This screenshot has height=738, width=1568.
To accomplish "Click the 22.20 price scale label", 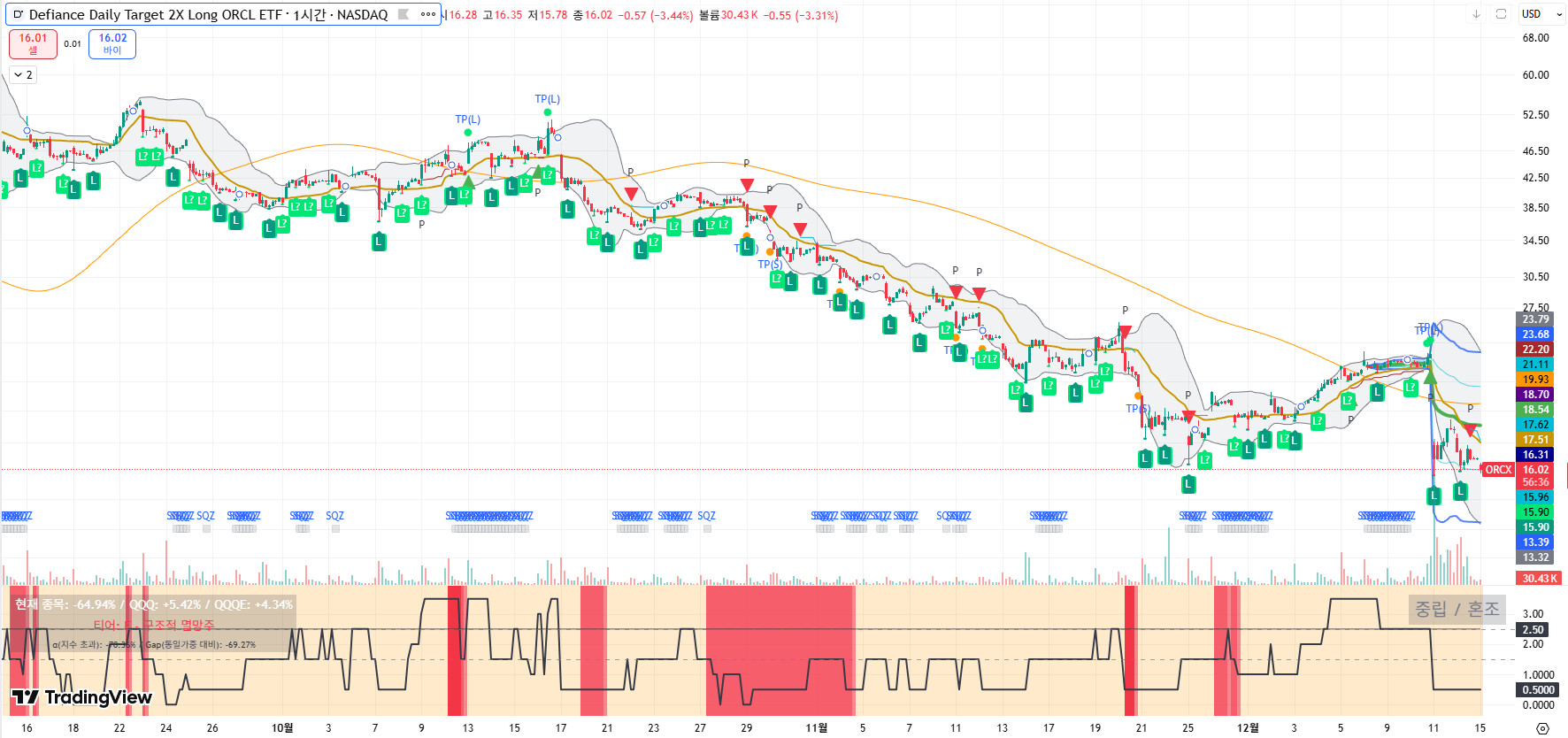I will point(1535,350).
